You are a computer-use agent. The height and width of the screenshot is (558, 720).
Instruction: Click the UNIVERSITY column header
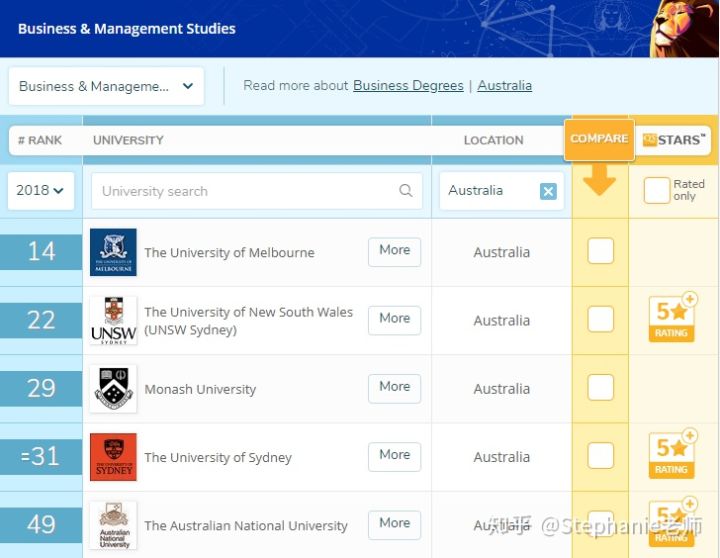128,140
